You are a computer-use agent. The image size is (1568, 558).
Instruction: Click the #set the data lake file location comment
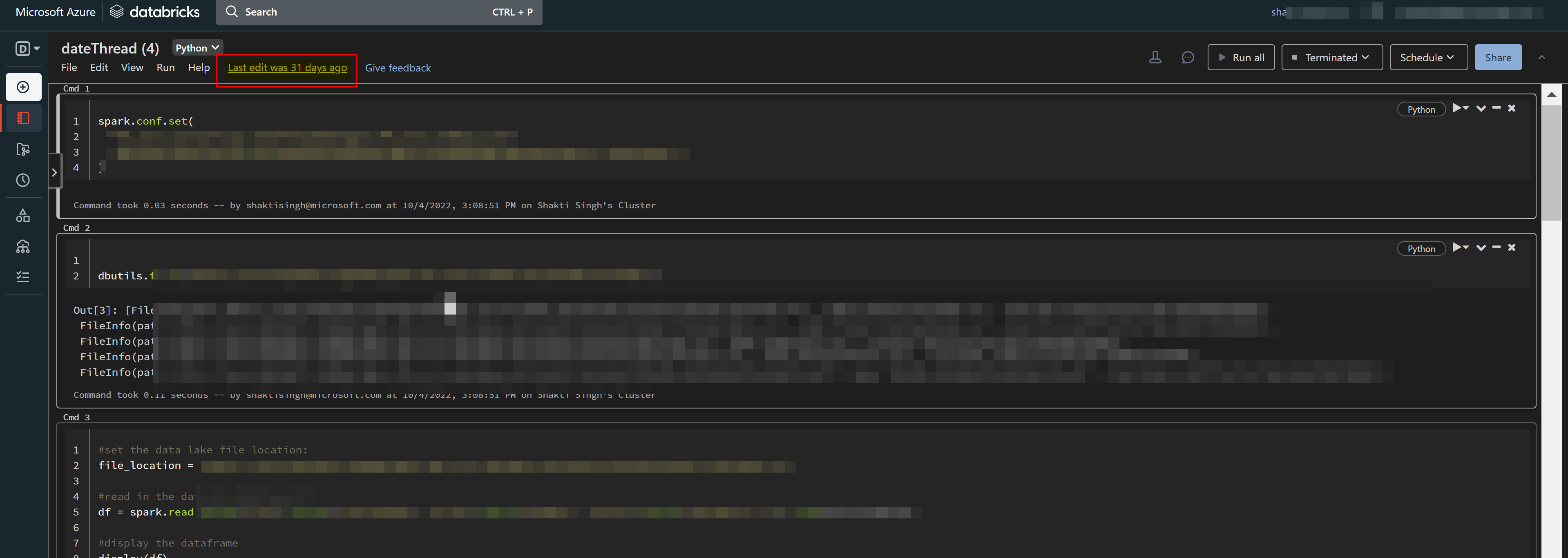pyautogui.click(x=203, y=450)
